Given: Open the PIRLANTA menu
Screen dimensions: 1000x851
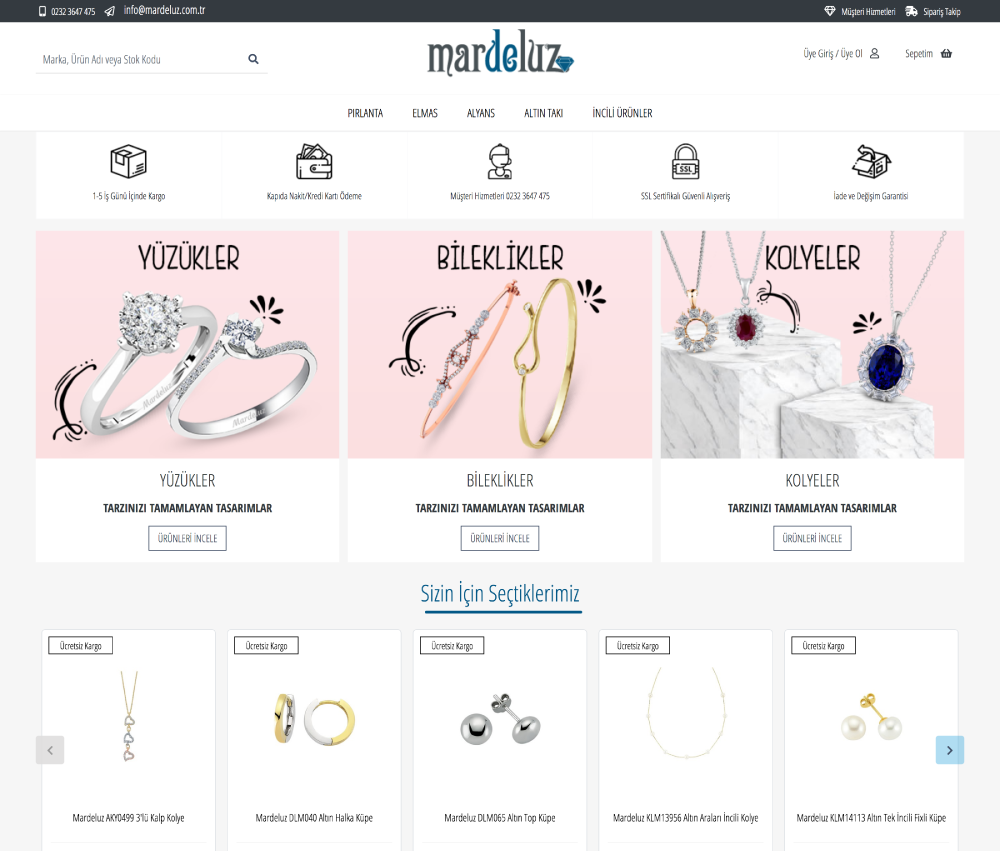Looking at the screenshot, I should pos(365,113).
